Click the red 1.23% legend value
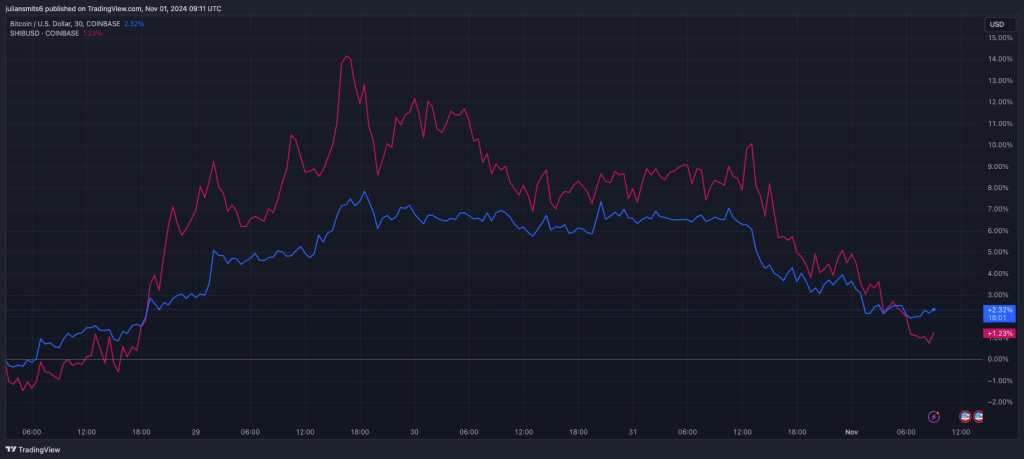The image size is (1024, 459). coord(93,33)
